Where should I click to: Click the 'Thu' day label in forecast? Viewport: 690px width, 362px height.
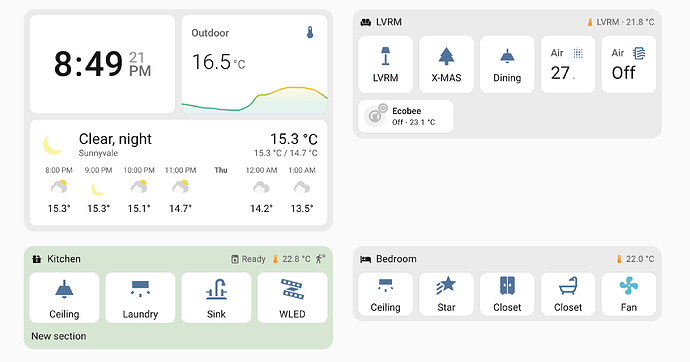(x=221, y=170)
